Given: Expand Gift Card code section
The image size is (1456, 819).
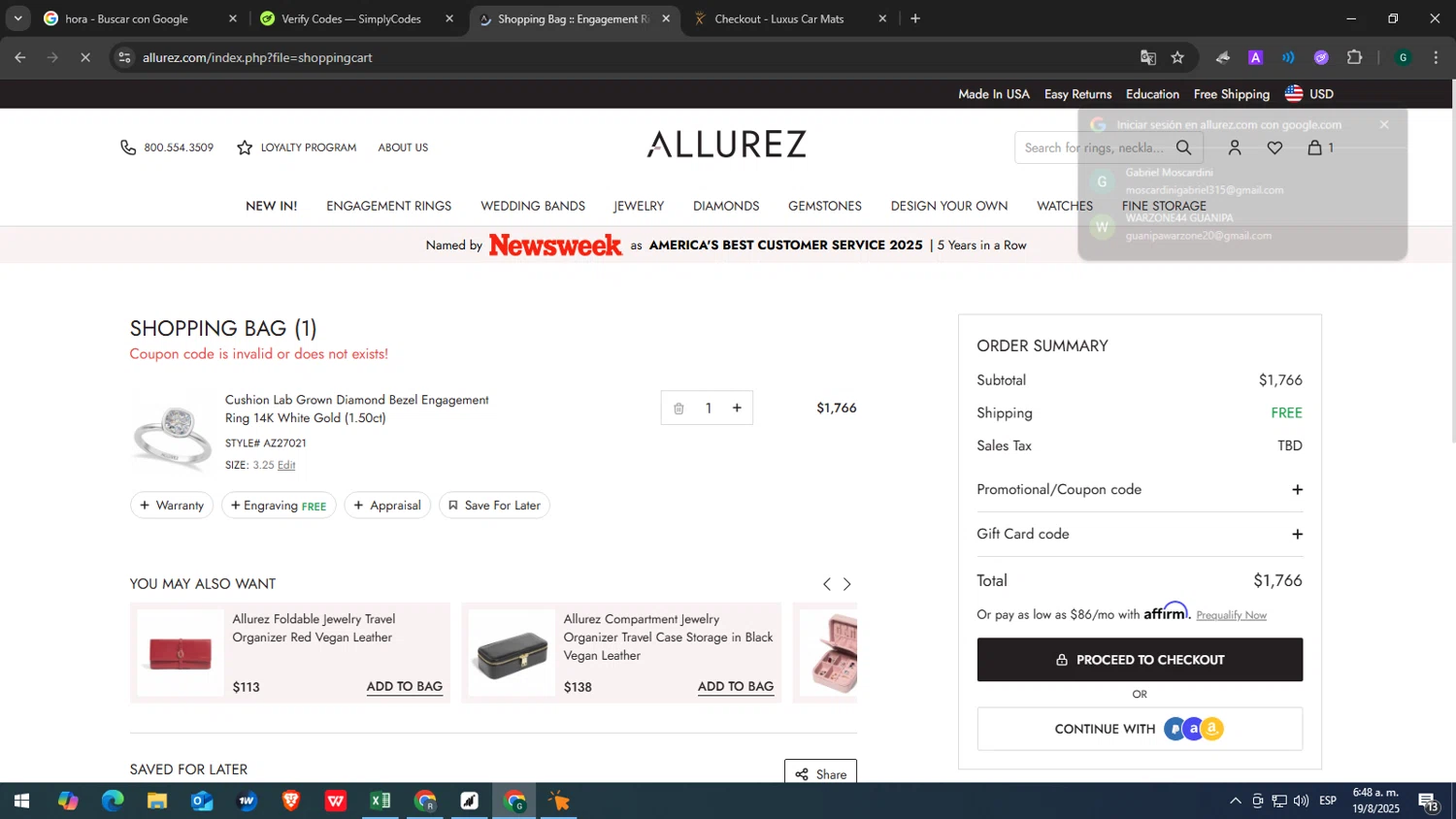Looking at the screenshot, I should click(1140, 535).
